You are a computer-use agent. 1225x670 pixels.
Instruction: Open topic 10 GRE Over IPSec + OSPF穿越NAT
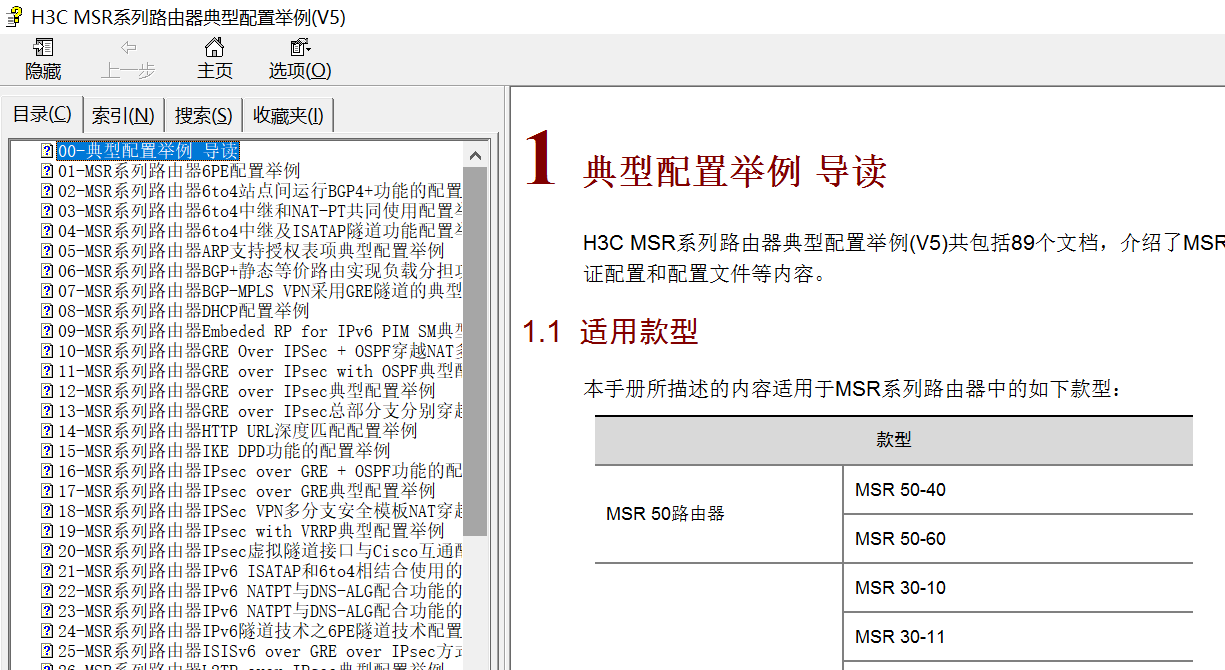[x=259, y=351]
